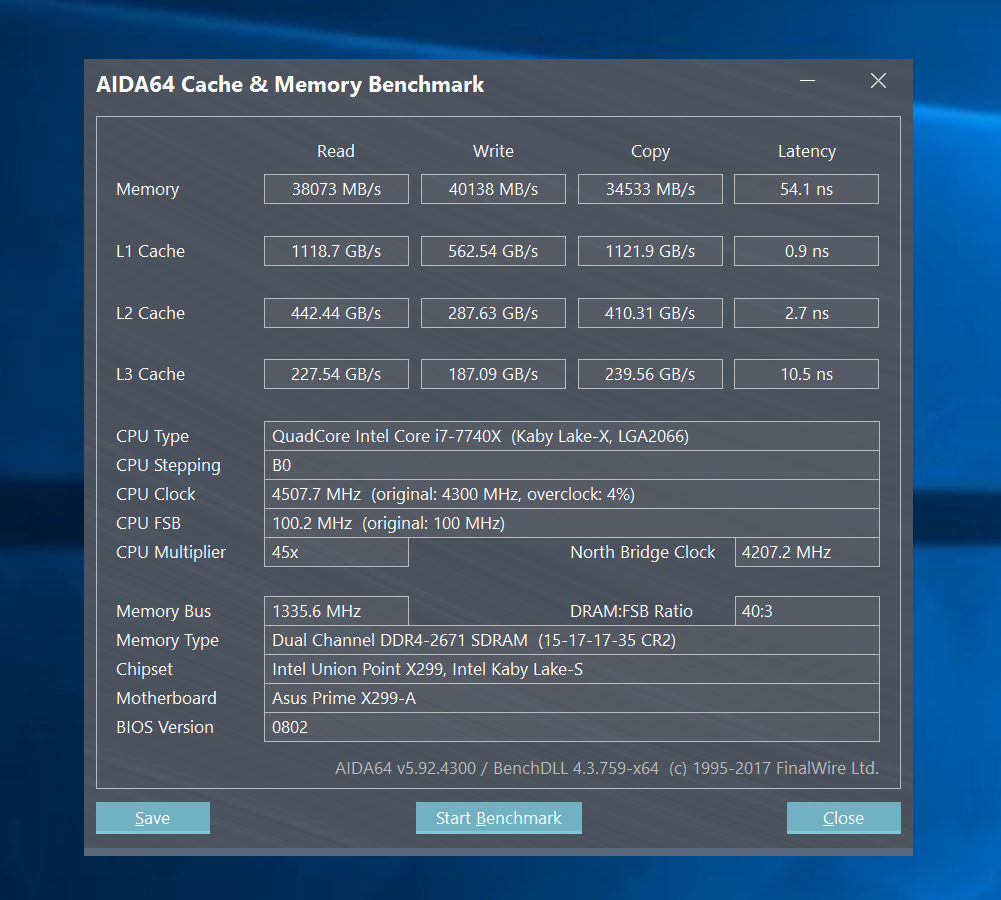
Task: Click L3 Cache Read 227.54 GB/s
Action: click(x=336, y=374)
